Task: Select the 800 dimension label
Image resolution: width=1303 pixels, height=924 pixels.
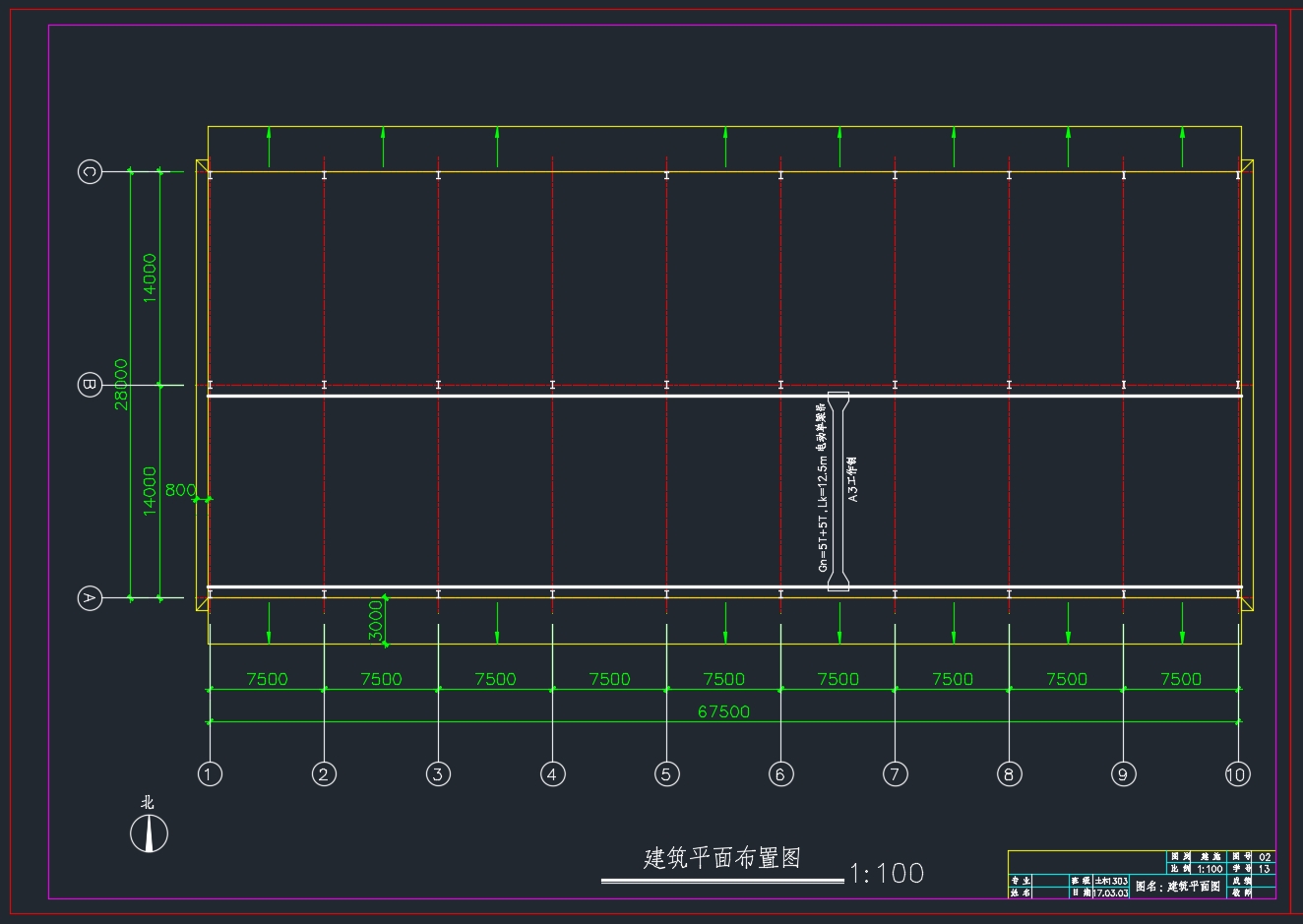Action: point(180,490)
